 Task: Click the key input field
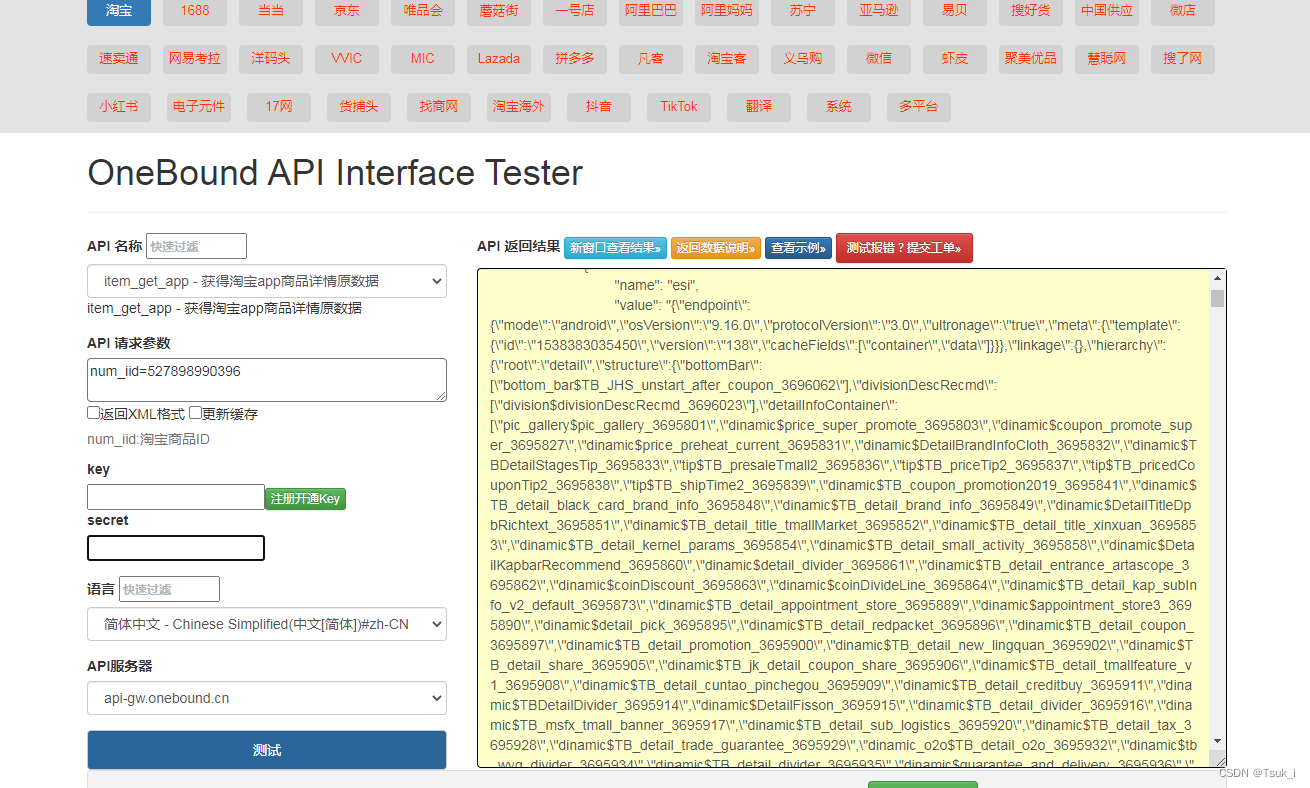[176, 497]
